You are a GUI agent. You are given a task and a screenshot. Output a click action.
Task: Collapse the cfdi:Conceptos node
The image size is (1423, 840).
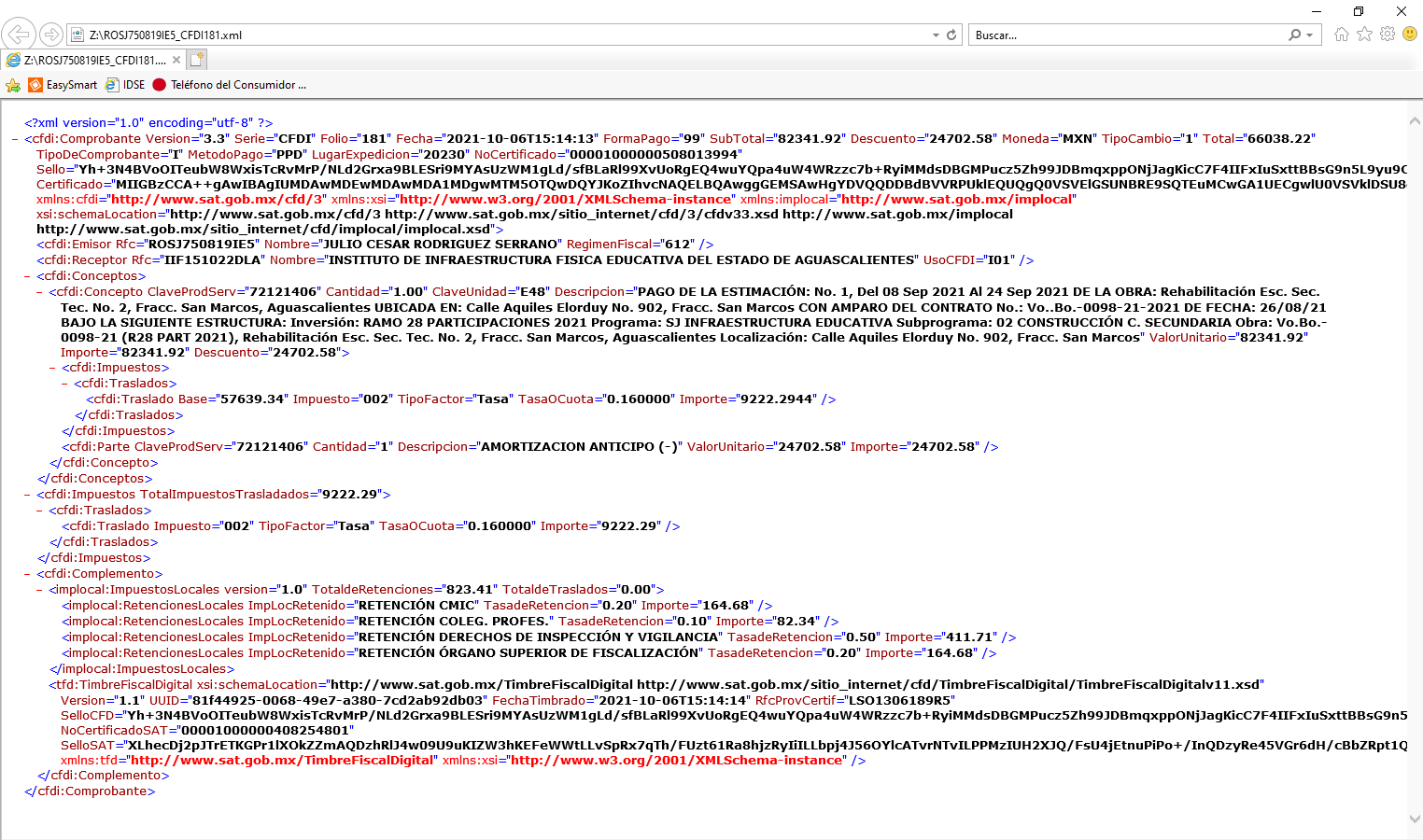pos(27,276)
